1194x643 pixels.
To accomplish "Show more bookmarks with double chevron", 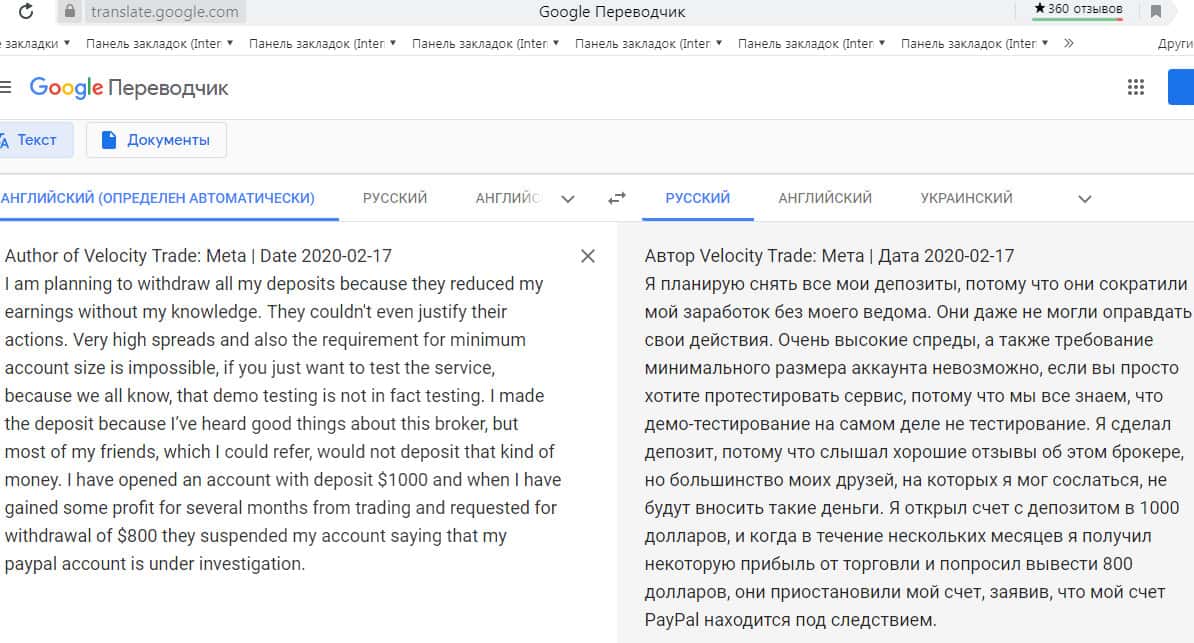I will 1069,43.
